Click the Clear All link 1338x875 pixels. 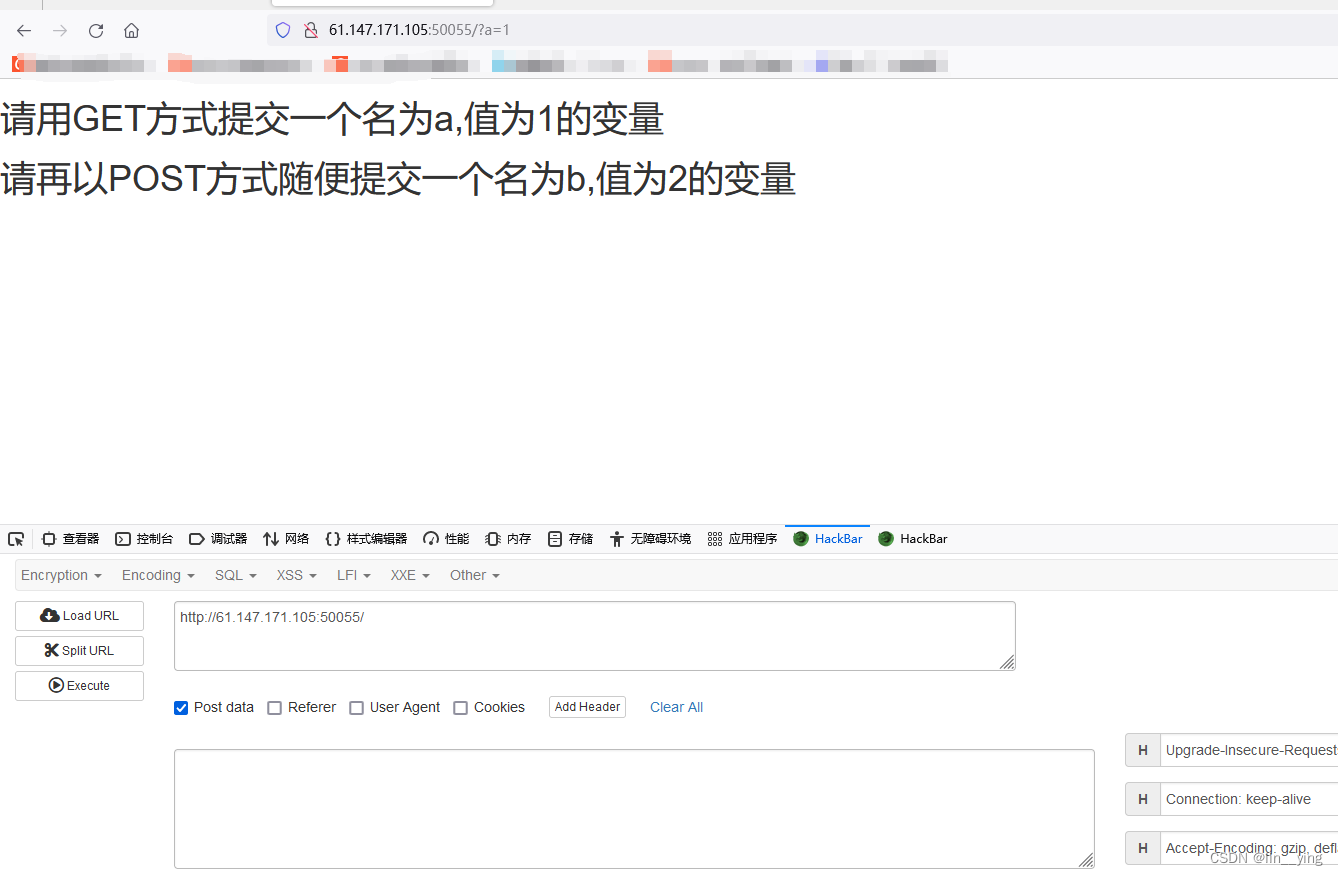pyautogui.click(x=676, y=707)
